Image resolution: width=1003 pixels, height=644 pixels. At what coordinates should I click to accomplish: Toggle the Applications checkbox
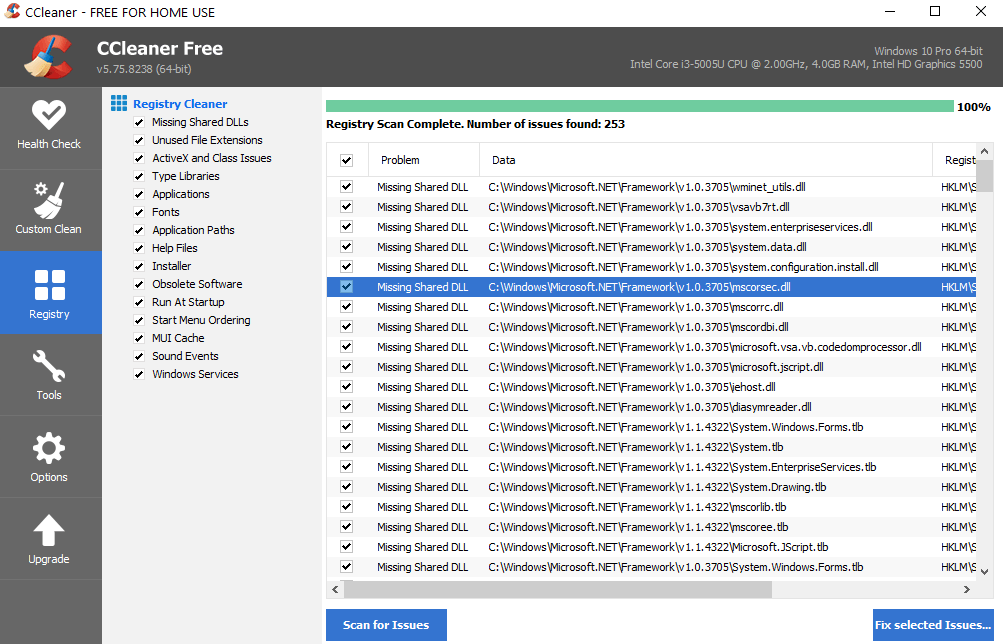139,194
